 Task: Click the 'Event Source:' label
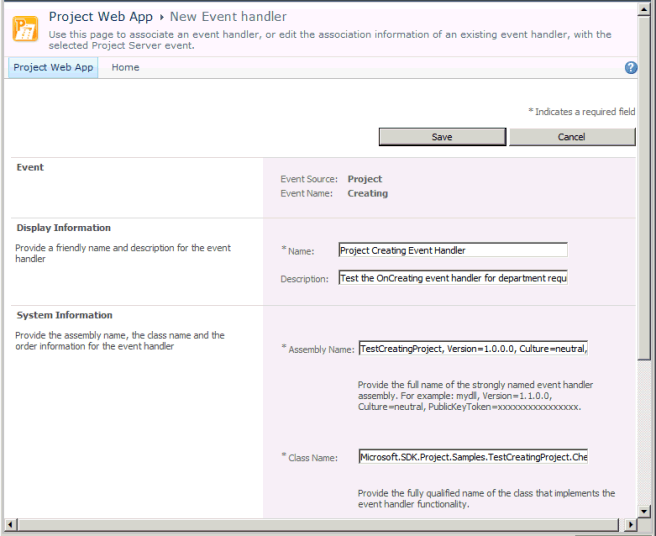[309, 179]
